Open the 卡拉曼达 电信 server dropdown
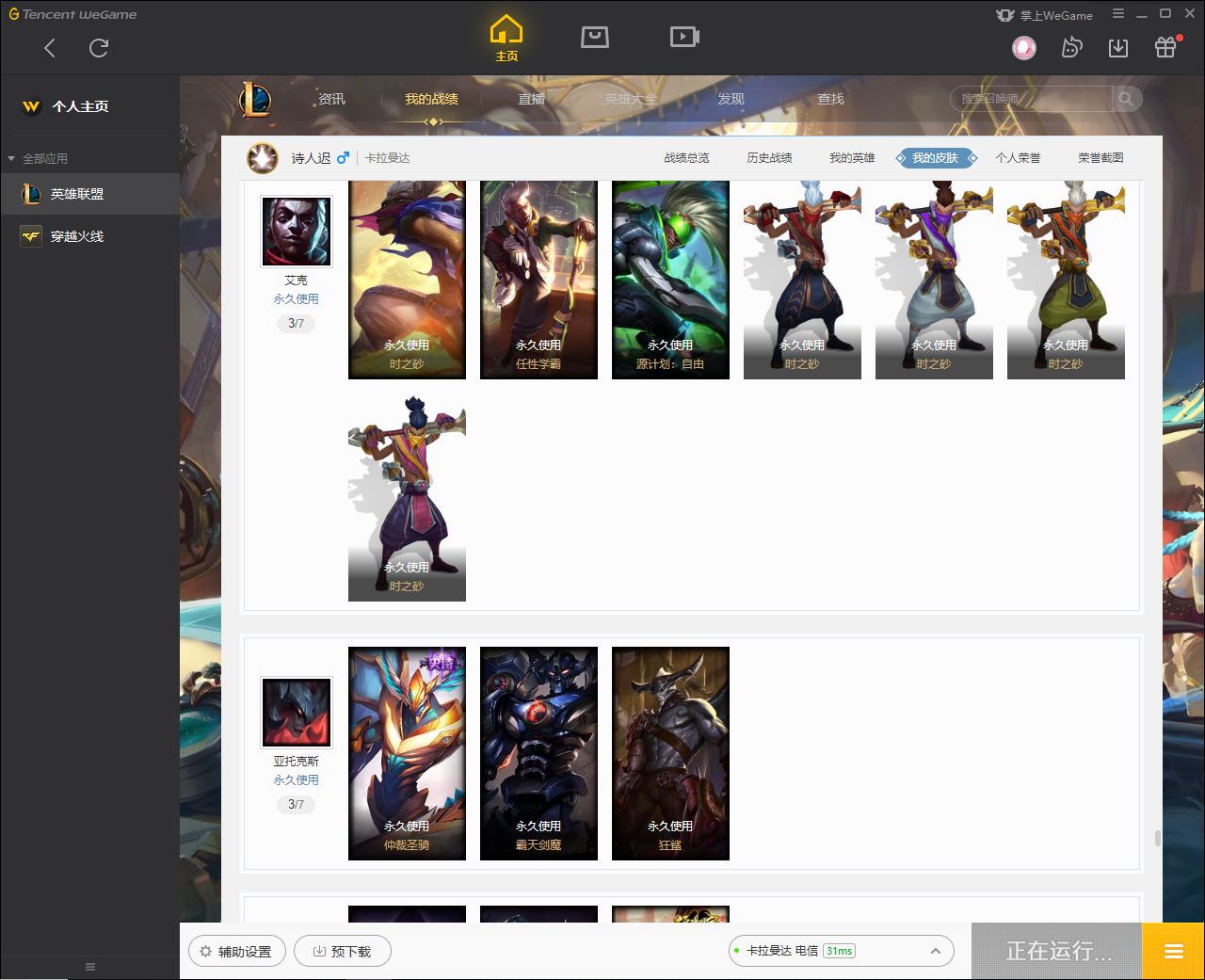This screenshot has height=980, width=1205. click(842, 951)
